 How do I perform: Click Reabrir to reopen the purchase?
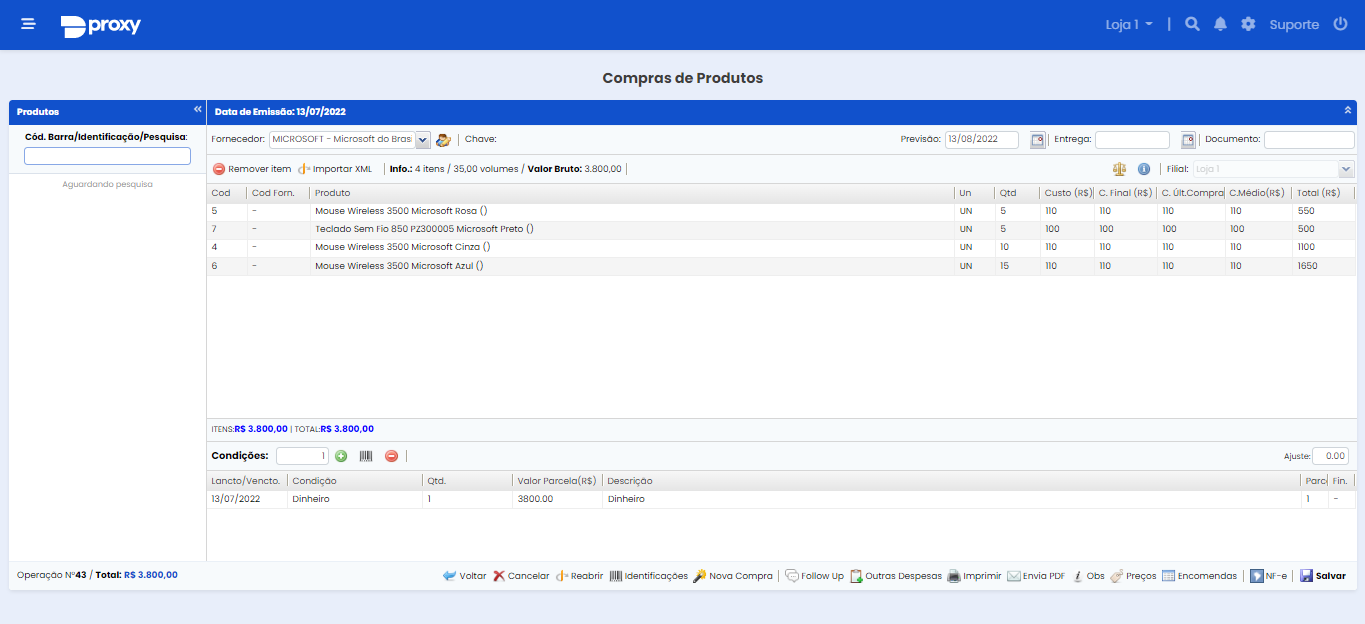[579, 576]
